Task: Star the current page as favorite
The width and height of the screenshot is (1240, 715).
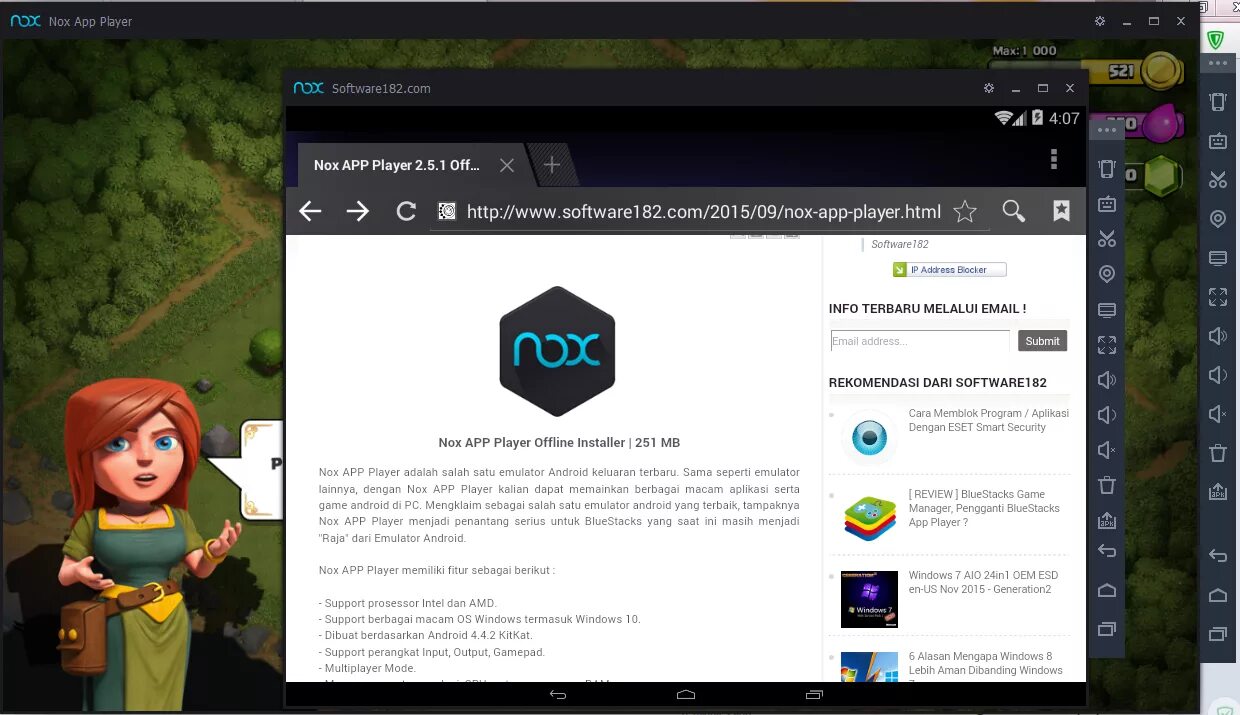Action: pyautogui.click(x=965, y=211)
